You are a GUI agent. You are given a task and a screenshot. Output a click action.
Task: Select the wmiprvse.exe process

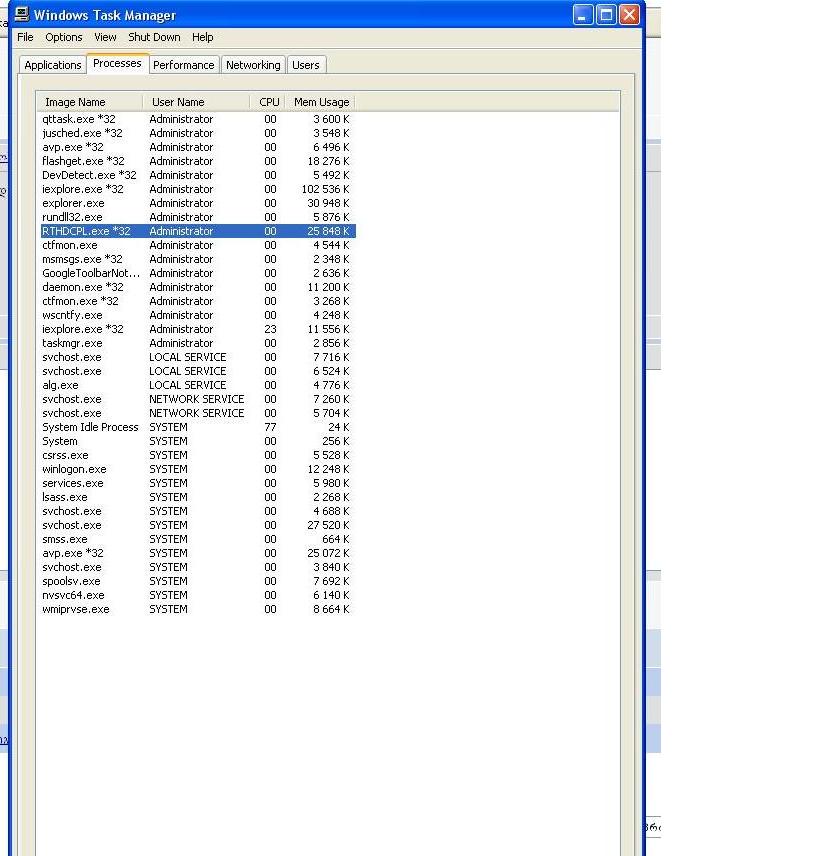(198, 610)
